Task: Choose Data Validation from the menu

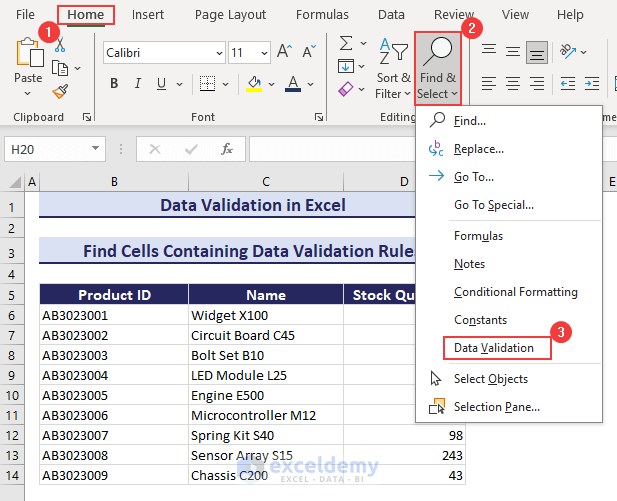Action: 493,348
